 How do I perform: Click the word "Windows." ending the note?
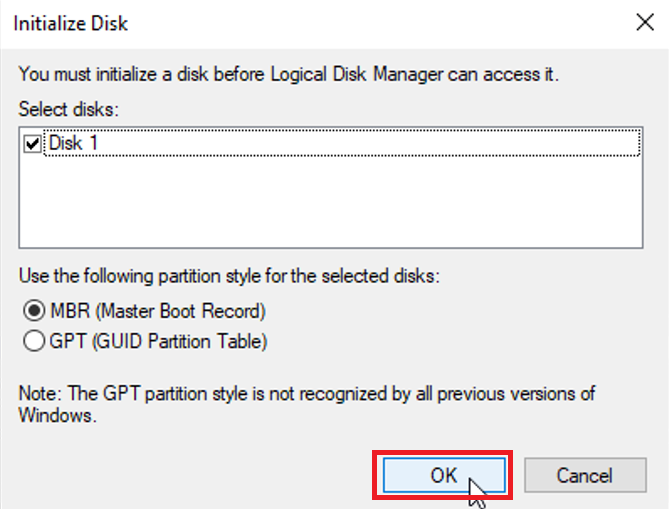tap(56, 415)
